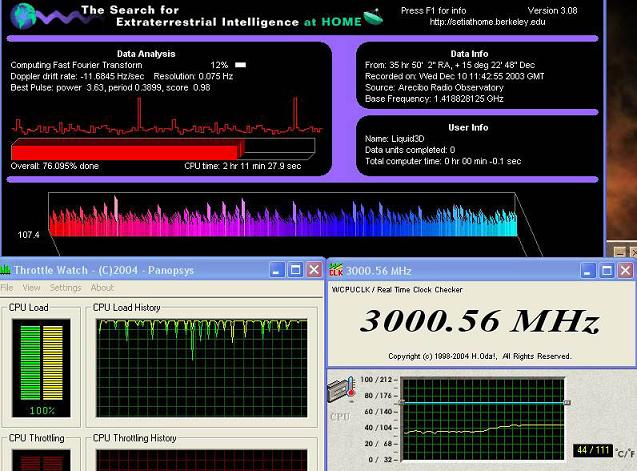Click the 'Recorded on: Wed Dec 10' line
Viewport: 637px width, 471px height.
(454, 76)
